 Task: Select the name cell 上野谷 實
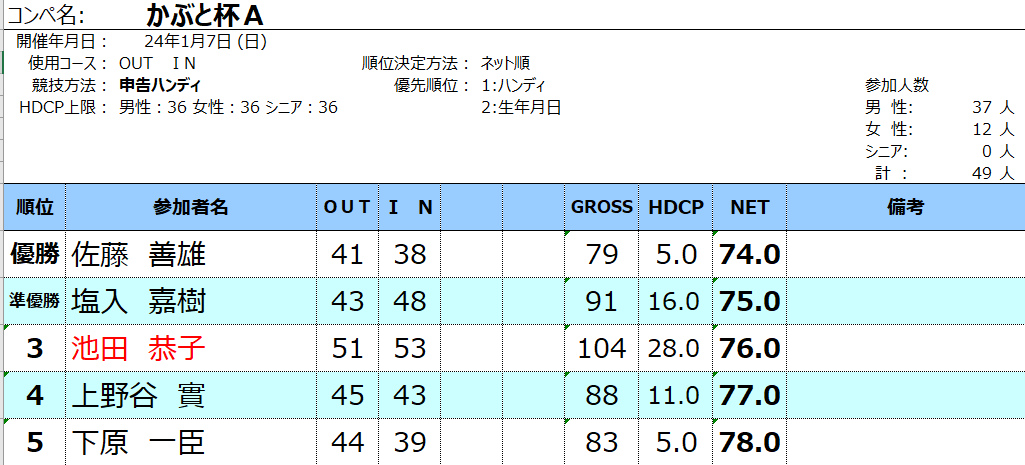pos(191,395)
